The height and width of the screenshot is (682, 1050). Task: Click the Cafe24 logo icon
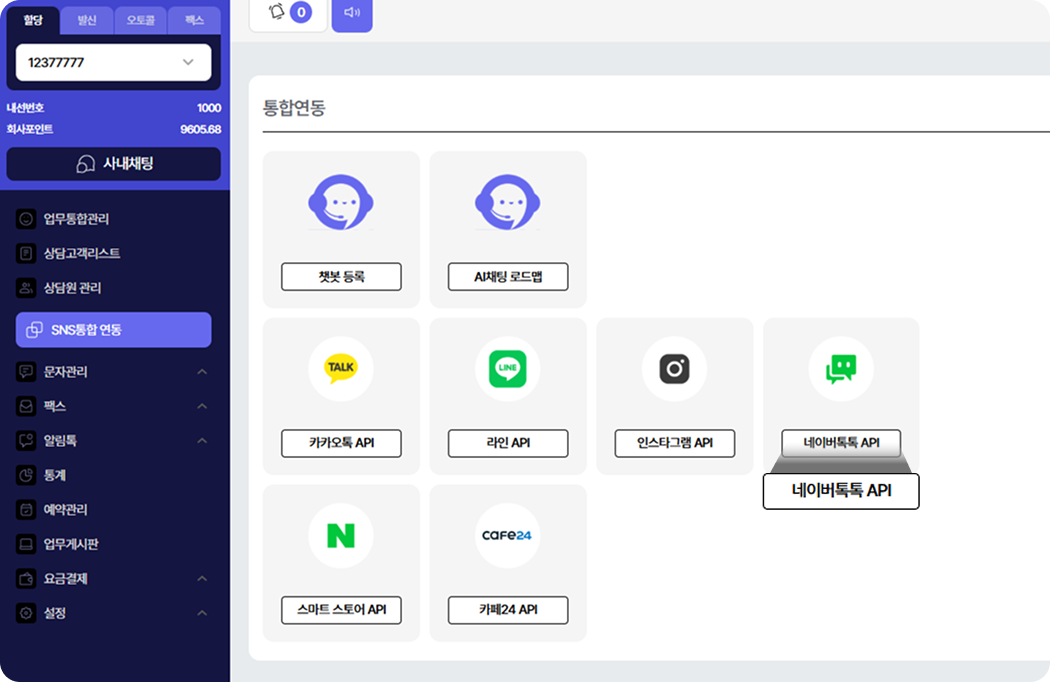coord(508,536)
